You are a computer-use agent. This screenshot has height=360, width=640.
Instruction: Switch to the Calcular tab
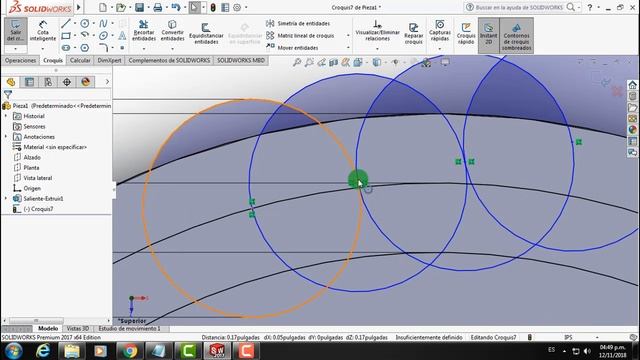(80, 60)
